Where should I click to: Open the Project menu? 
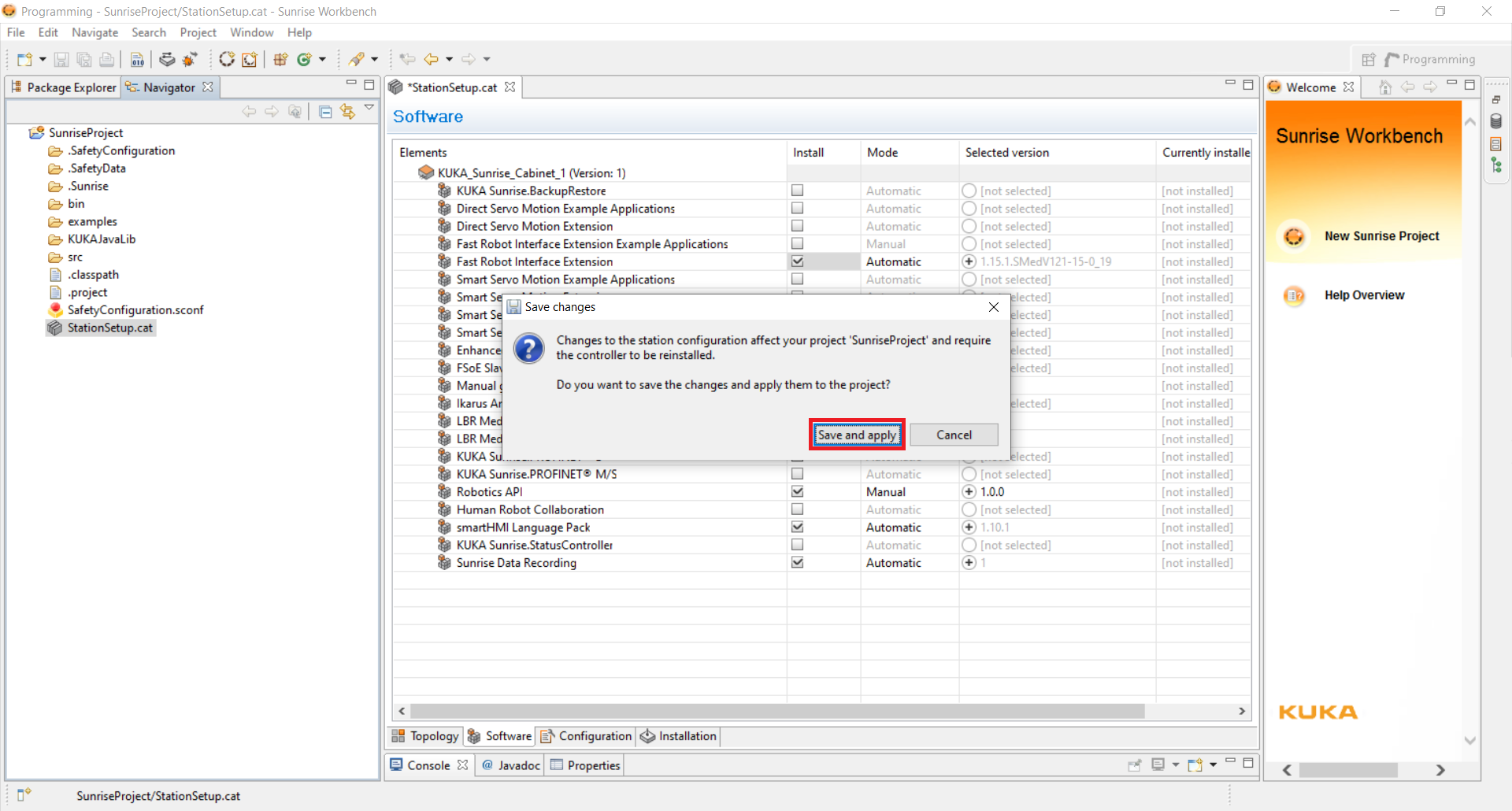coord(198,32)
